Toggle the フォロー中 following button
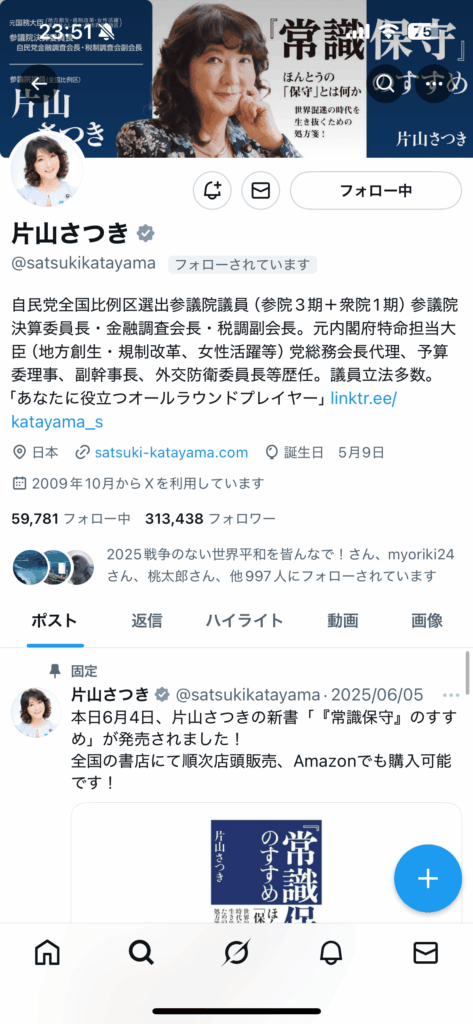The width and height of the screenshot is (473, 1024). 376,191
